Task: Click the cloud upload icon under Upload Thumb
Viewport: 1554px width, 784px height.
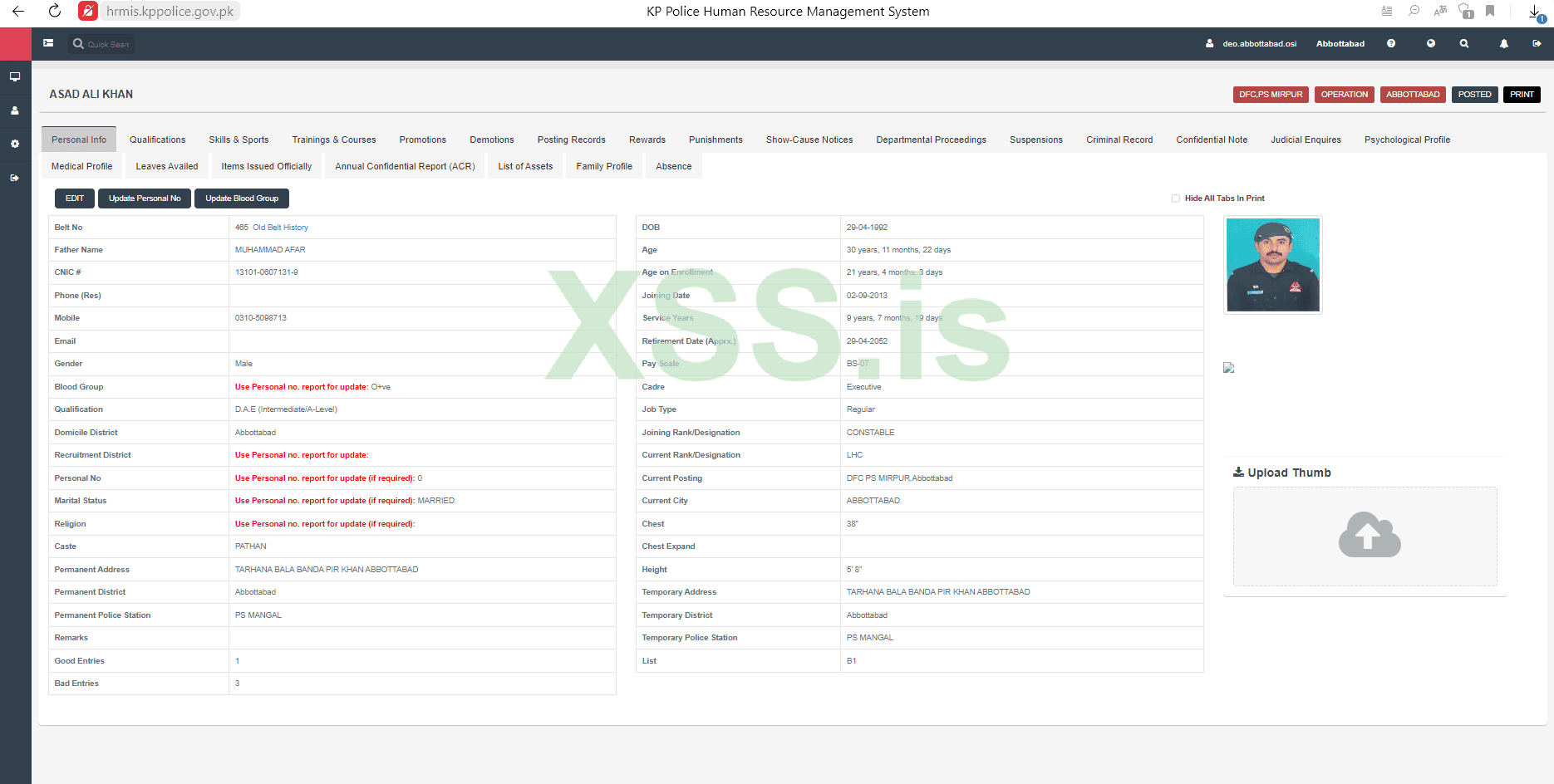Action: [1370, 534]
